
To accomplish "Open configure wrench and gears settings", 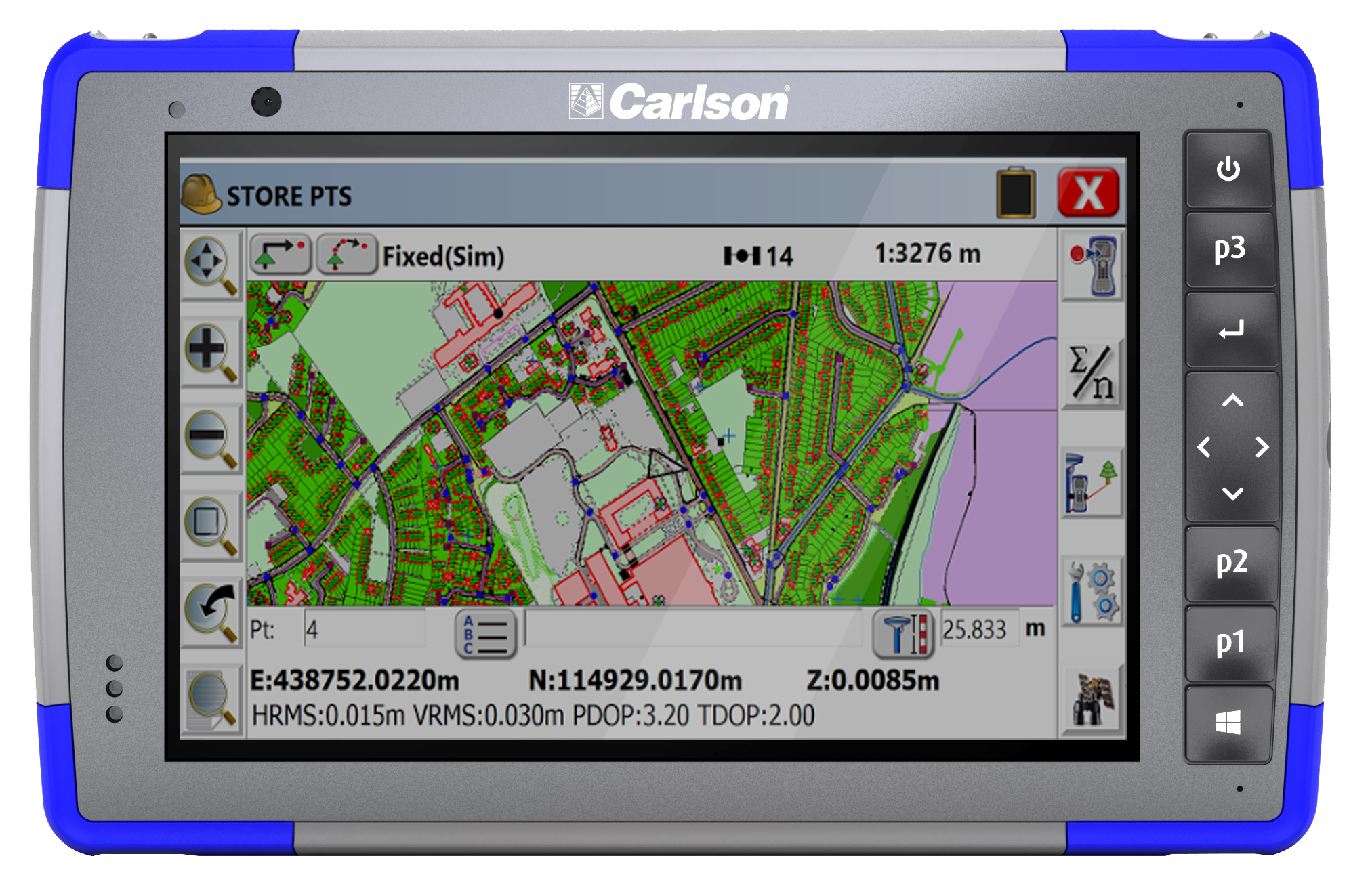I will coord(1092,592).
